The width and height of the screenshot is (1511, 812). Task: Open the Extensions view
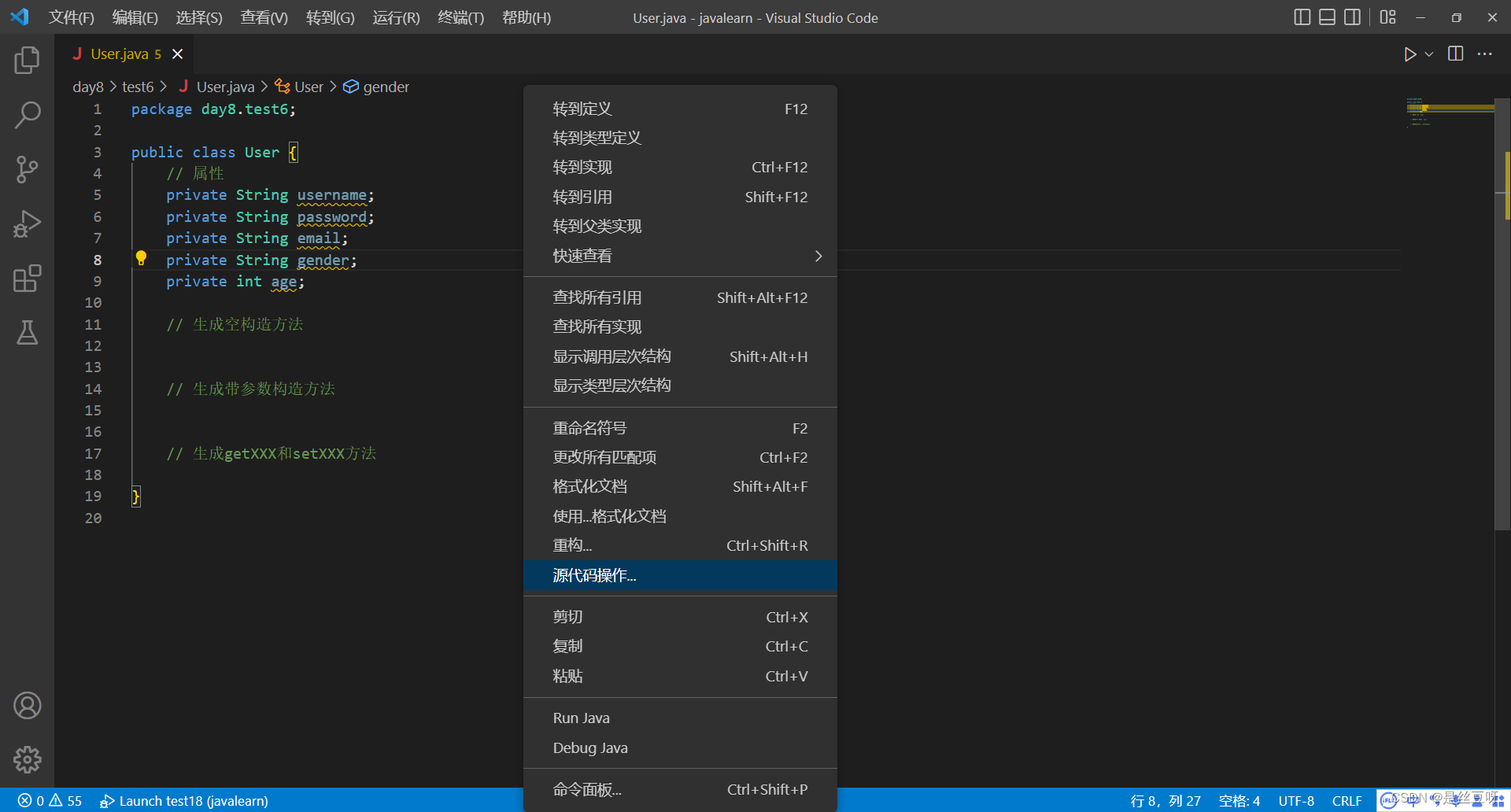coord(28,279)
